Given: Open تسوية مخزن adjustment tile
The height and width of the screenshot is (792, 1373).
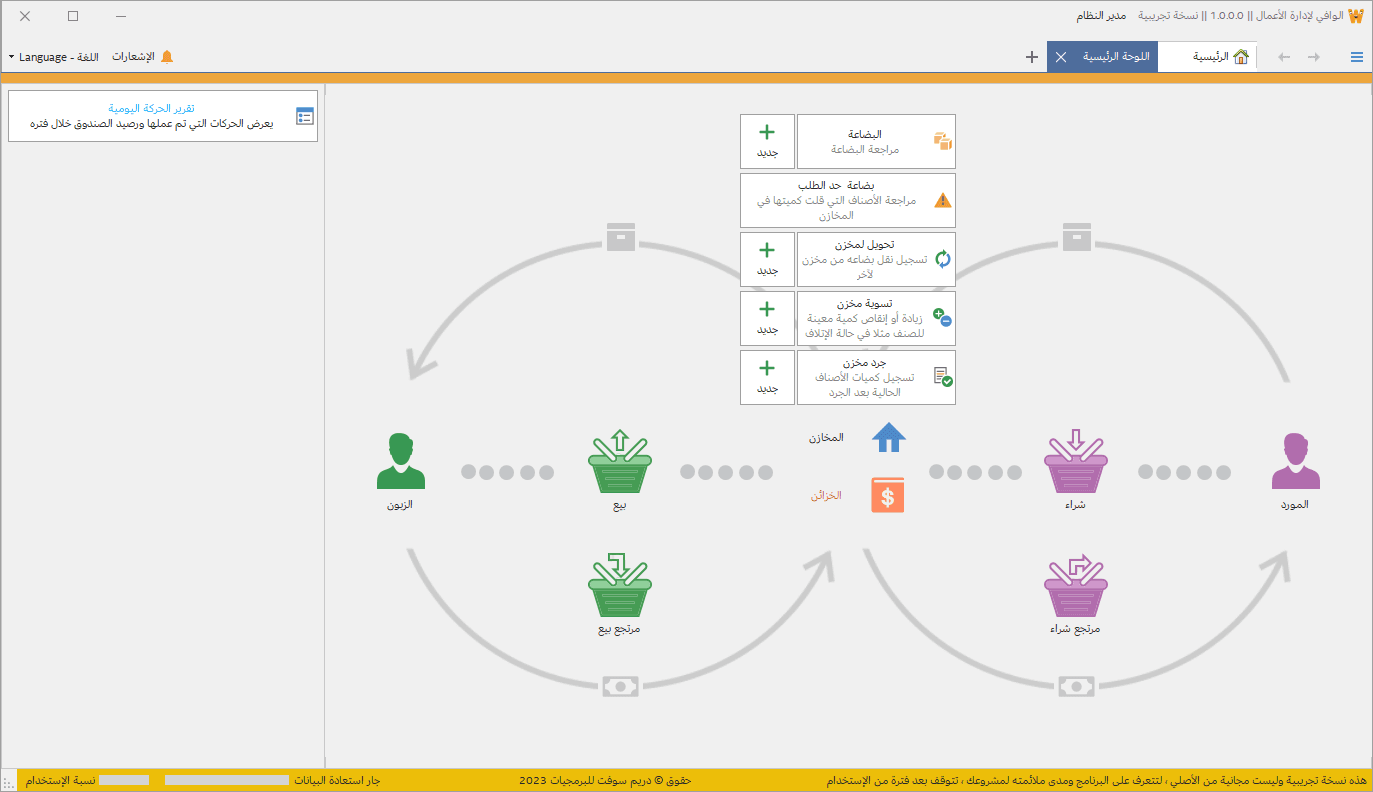Looking at the screenshot, I should click(x=876, y=318).
